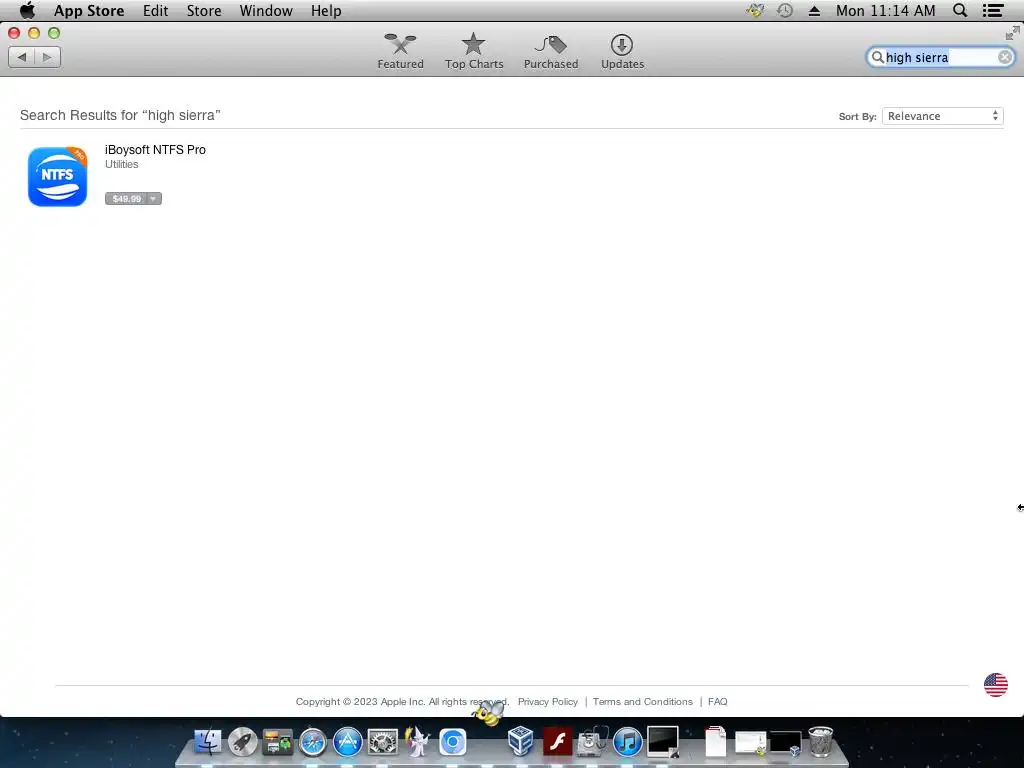Click the bee icon in menu bar
This screenshot has width=1024, height=768.
(x=756, y=10)
